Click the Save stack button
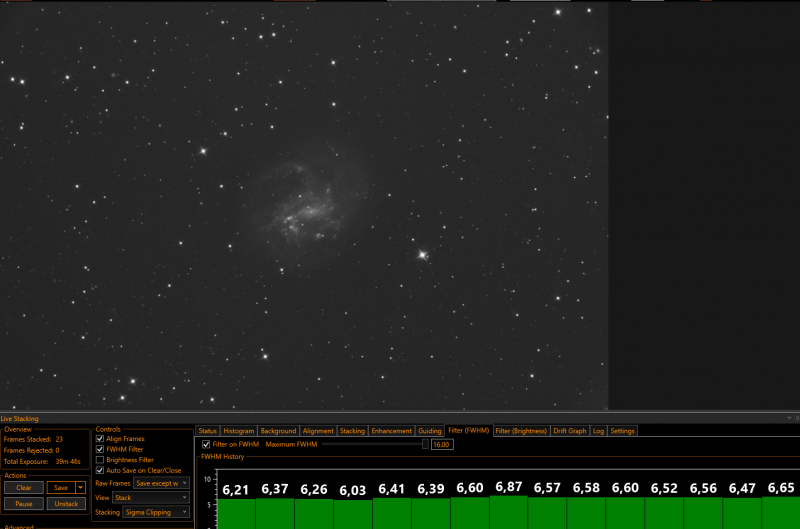Viewport: 800px width, 529px height. tap(61, 488)
